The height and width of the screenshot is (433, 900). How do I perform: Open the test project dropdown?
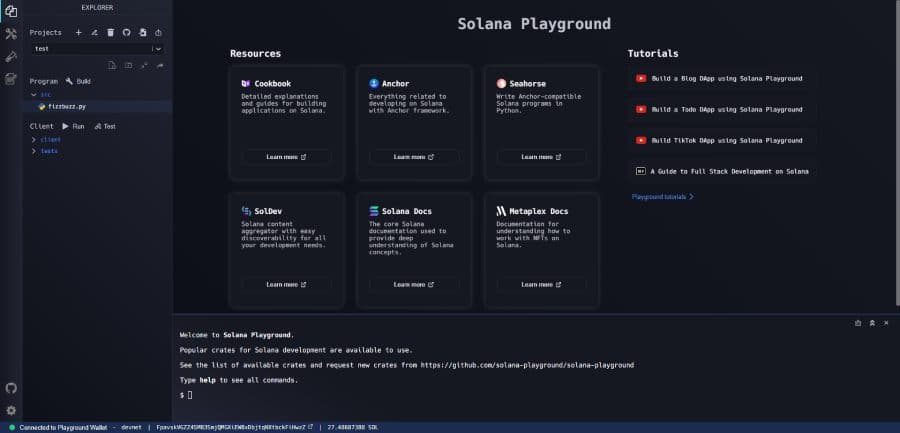[97, 49]
